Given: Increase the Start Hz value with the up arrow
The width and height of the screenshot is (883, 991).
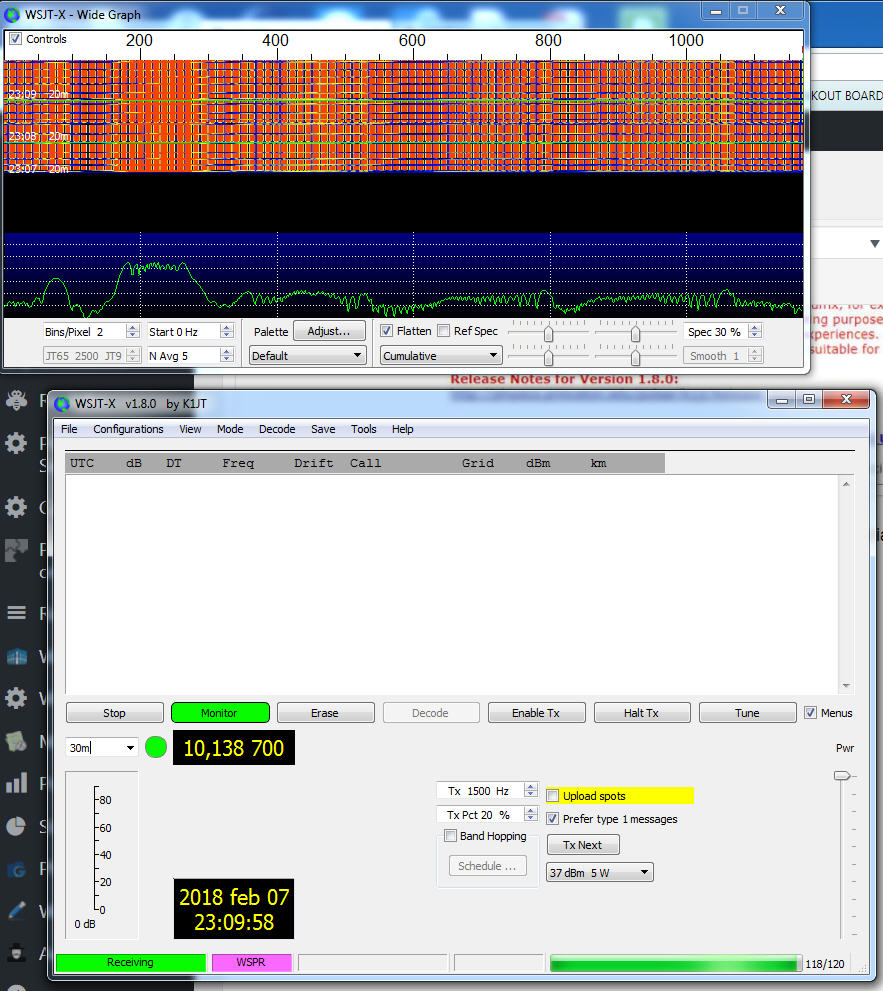Looking at the screenshot, I should point(227,328).
